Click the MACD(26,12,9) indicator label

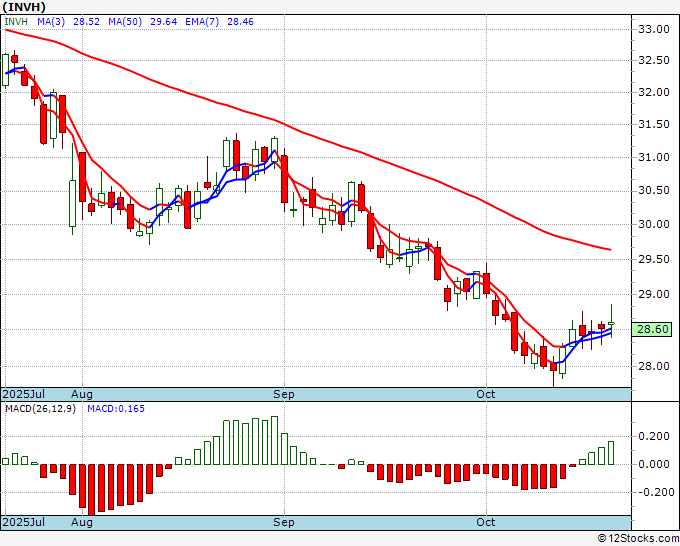click(x=40, y=409)
